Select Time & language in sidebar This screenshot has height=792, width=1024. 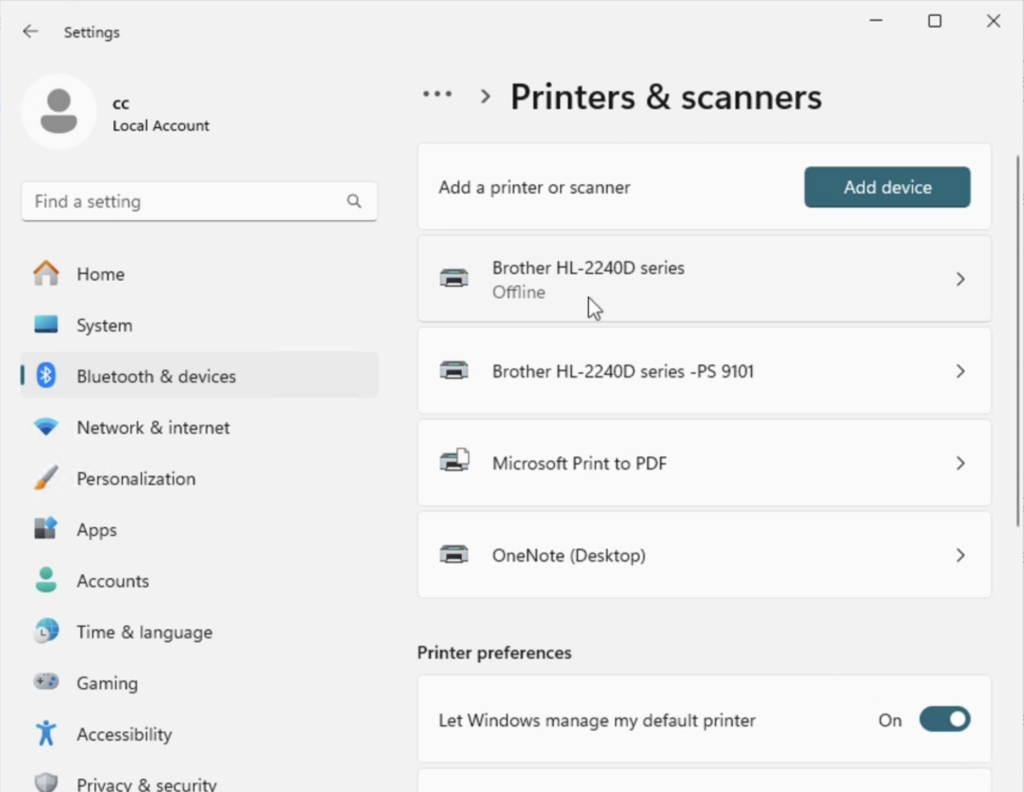click(x=144, y=632)
